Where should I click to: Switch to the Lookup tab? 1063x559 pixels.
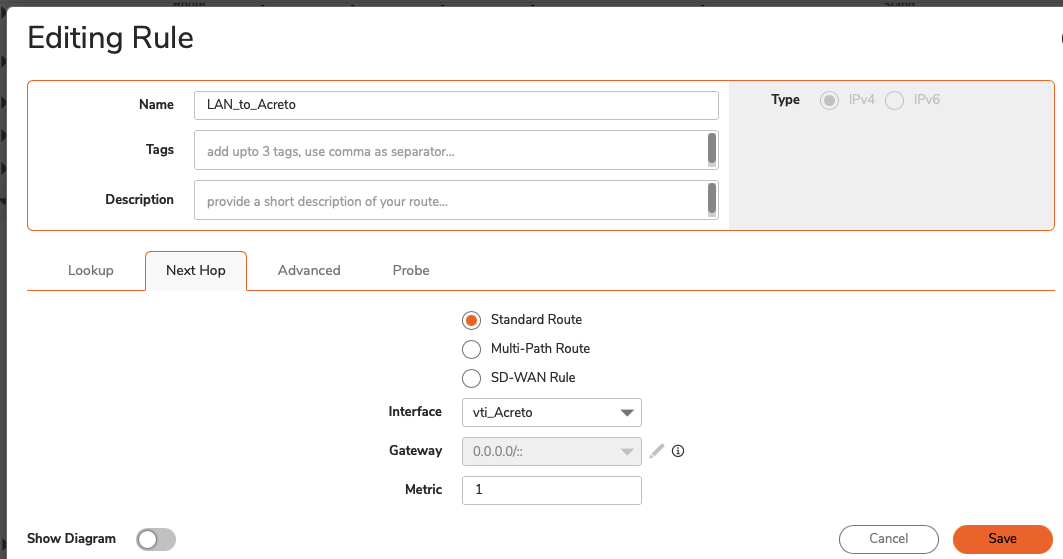[x=91, y=270]
